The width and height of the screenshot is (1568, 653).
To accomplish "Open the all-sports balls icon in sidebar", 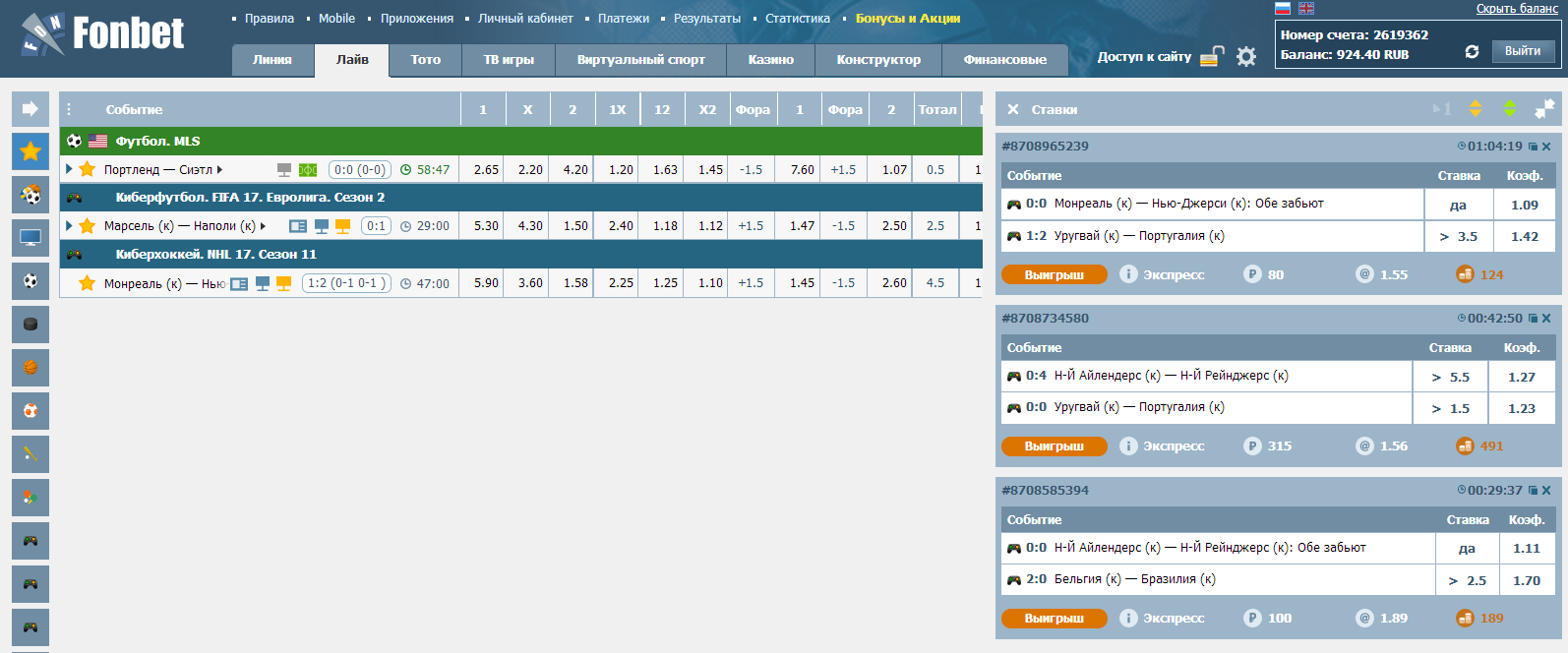I will point(30,195).
